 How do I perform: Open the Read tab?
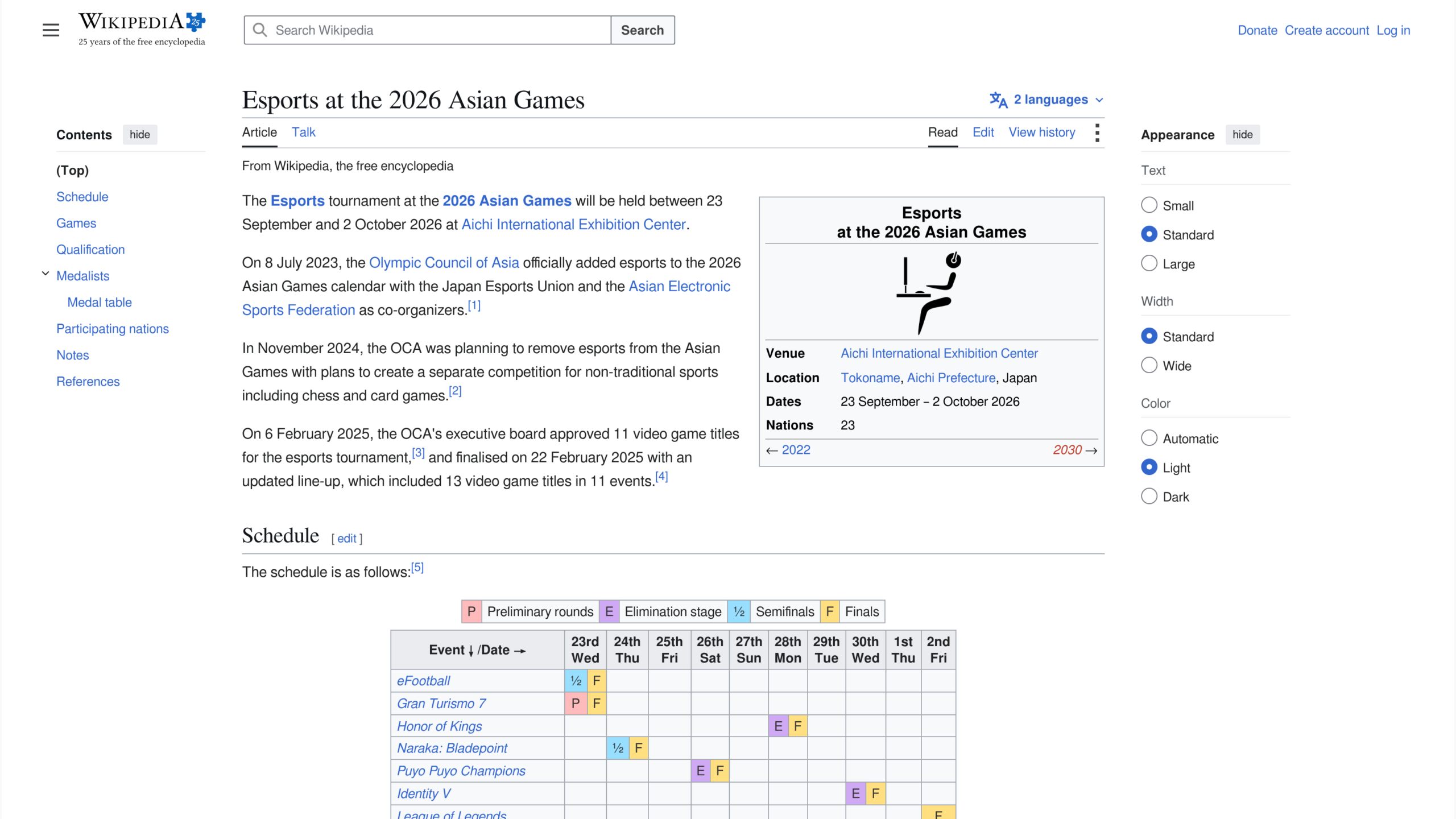[x=942, y=133]
